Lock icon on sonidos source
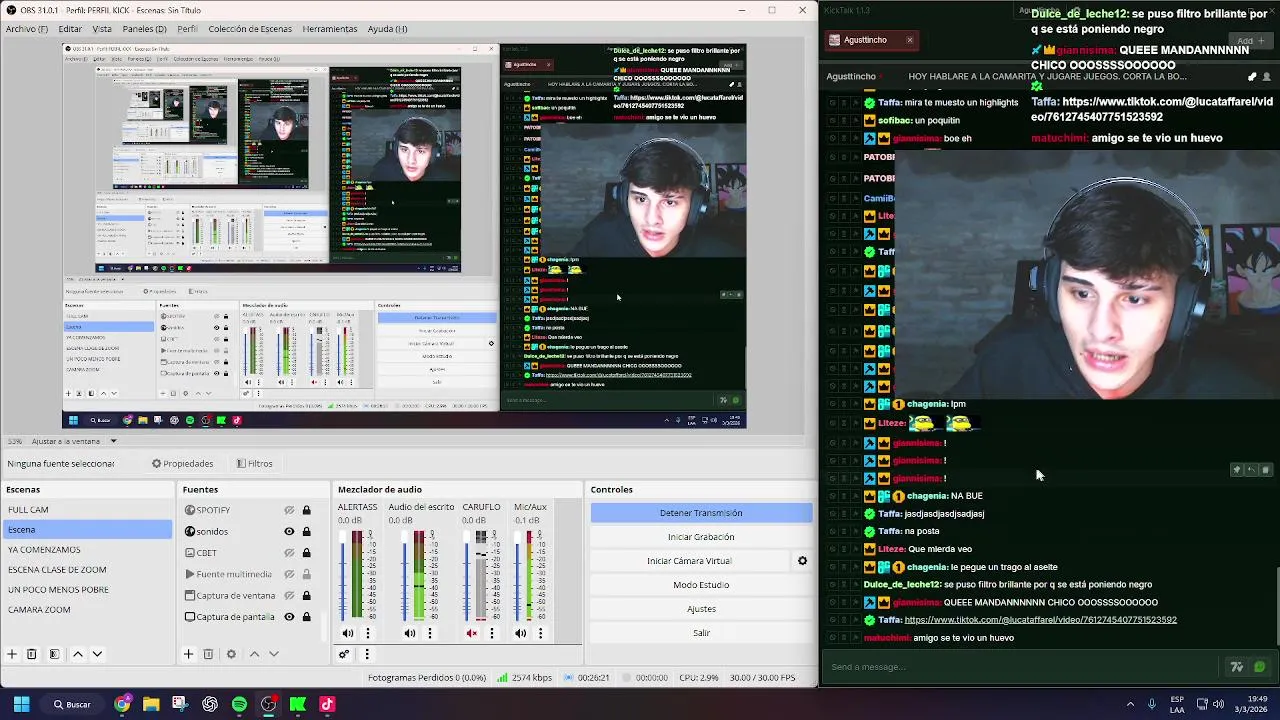This screenshot has height=720, width=1280. point(307,531)
